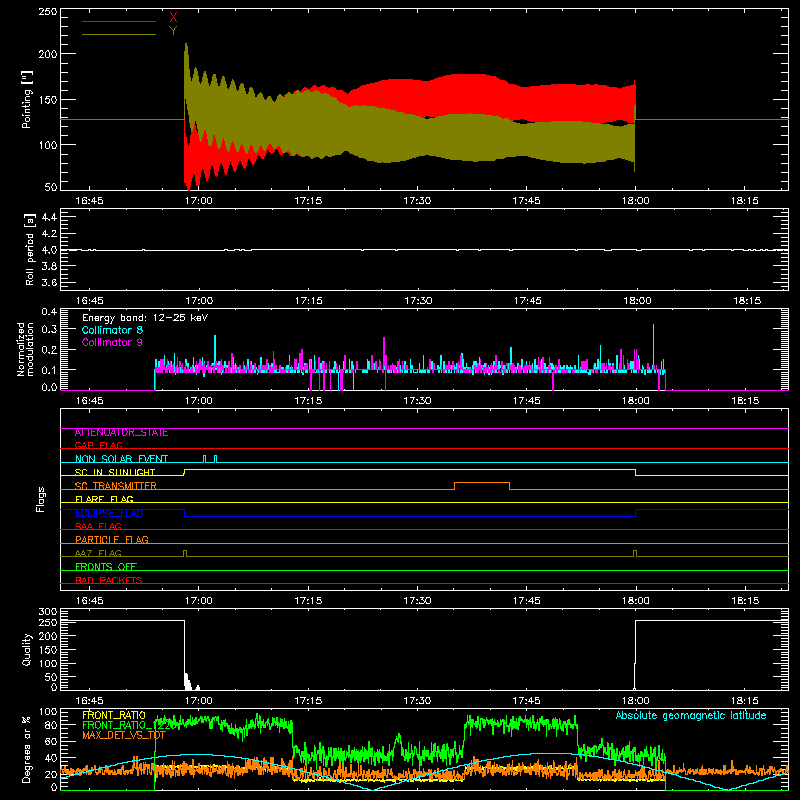Click the NON_SOLAR_EVENT flag label
Image resolution: width=800 pixels, height=800 pixels.
tap(121, 459)
